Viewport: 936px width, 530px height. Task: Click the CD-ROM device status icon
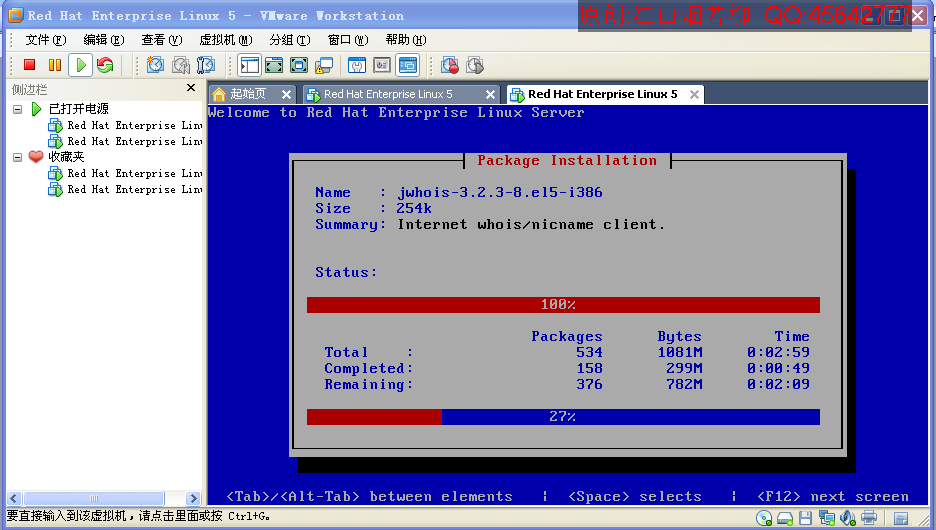click(x=764, y=517)
